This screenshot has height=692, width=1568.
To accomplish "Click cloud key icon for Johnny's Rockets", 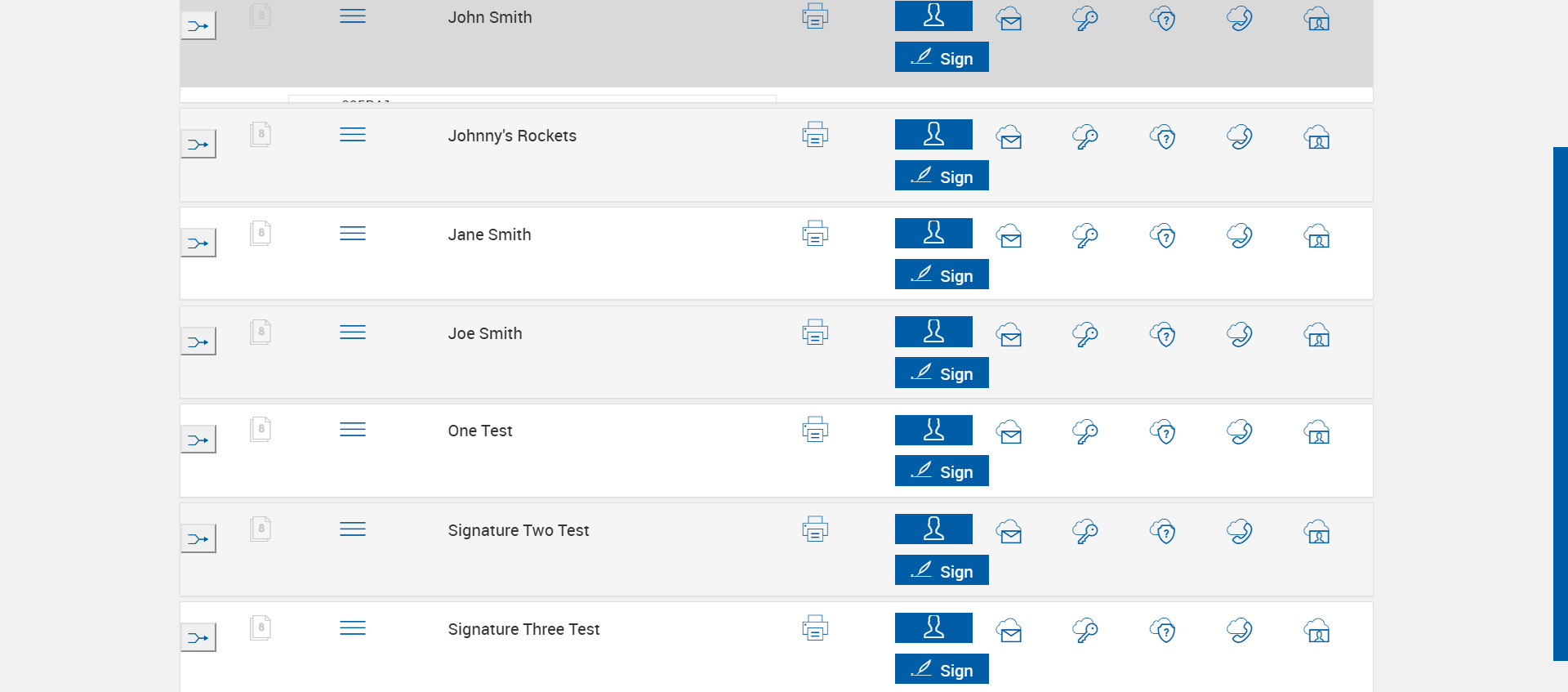I will tap(1085, 137).
